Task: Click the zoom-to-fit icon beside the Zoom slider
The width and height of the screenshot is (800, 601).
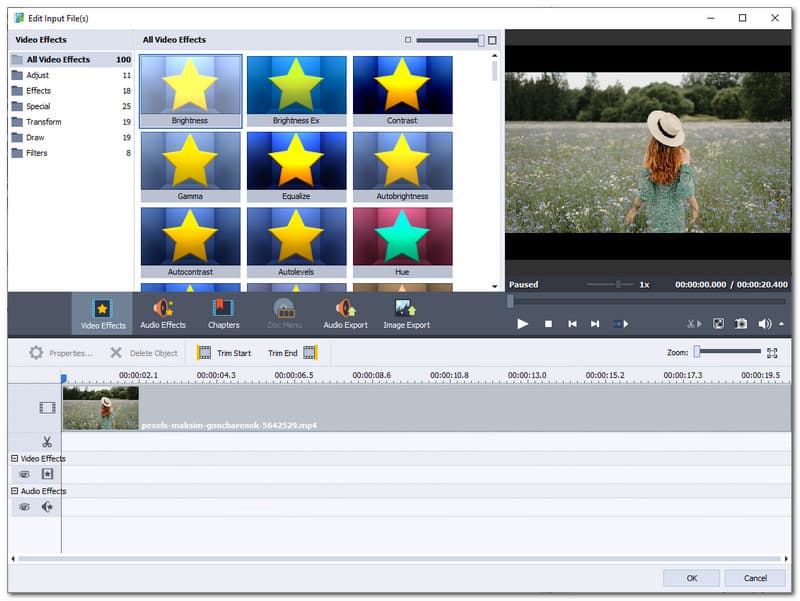Action: [x=772, y=352]
